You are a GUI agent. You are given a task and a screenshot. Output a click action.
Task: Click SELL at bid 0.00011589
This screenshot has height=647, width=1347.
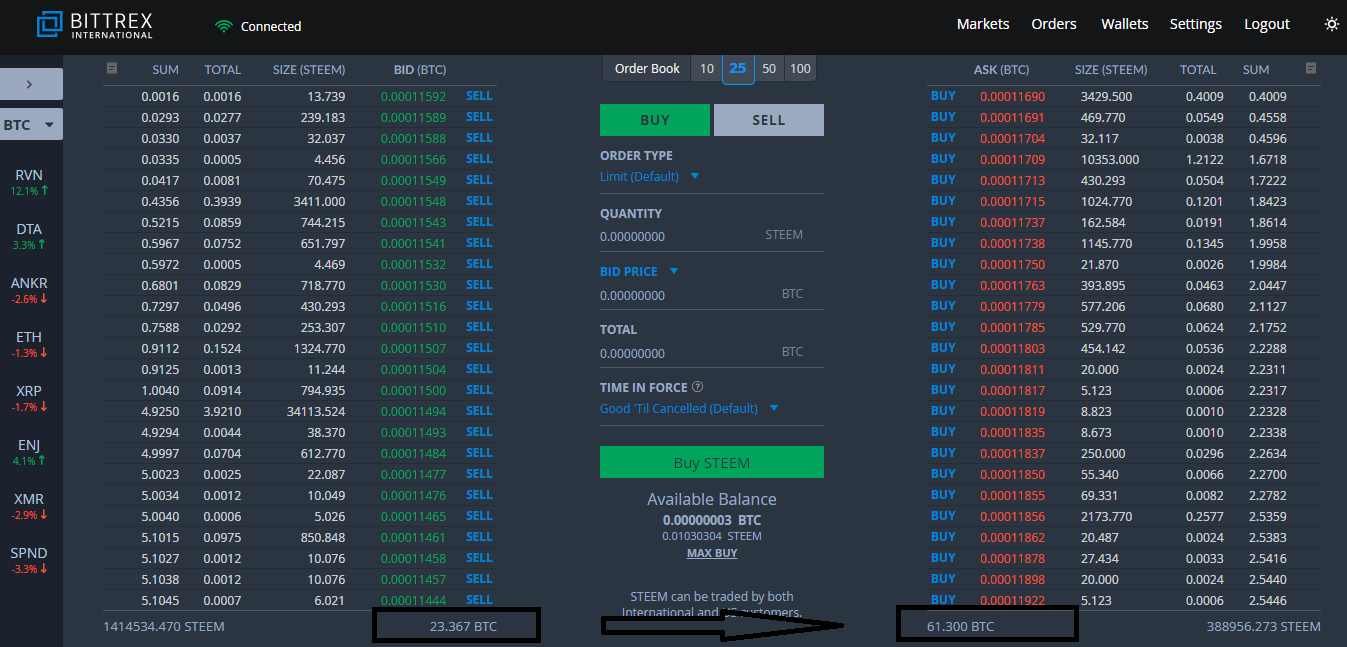479,117
